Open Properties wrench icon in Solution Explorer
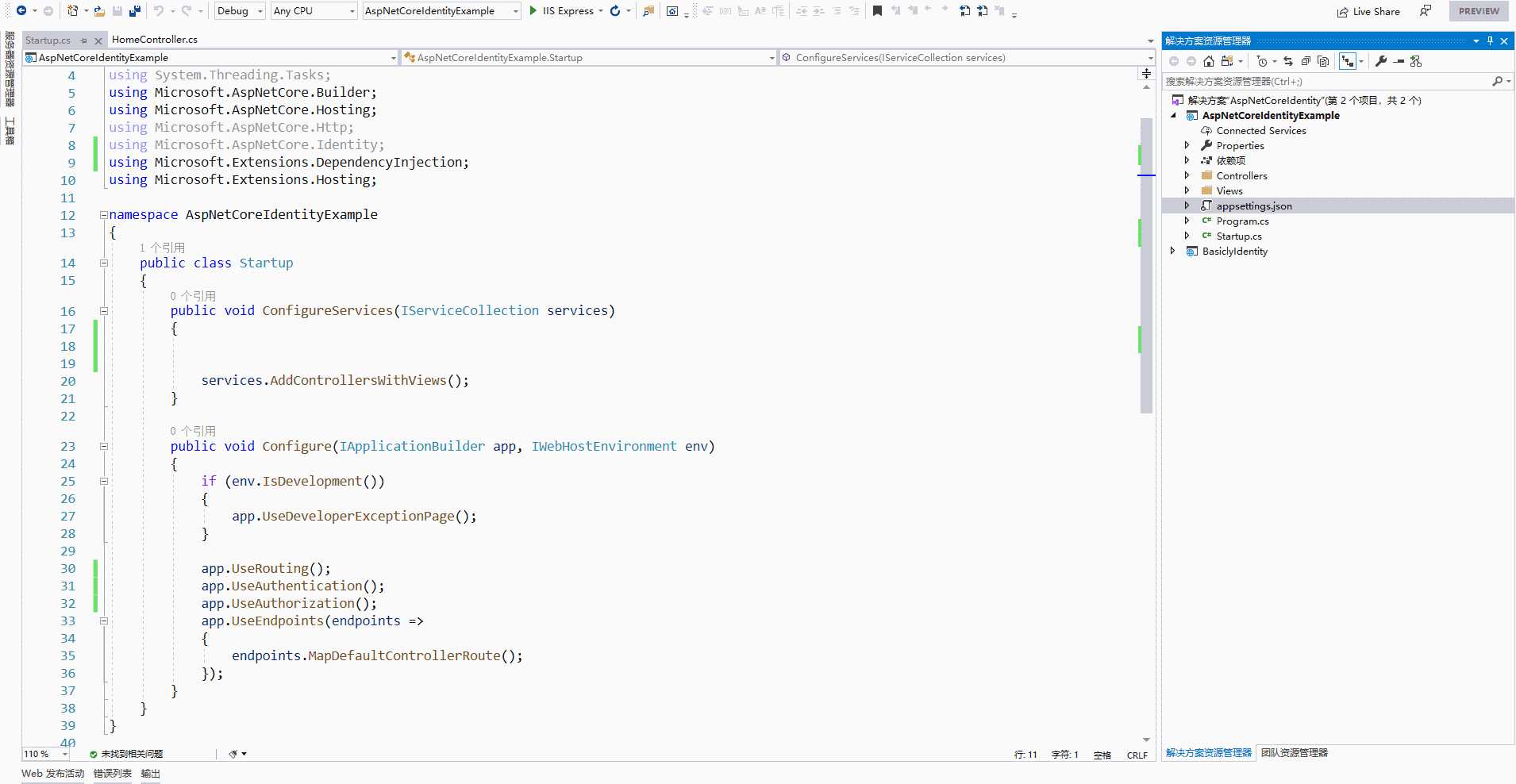1516x784 pixels. pos(1381,61)
